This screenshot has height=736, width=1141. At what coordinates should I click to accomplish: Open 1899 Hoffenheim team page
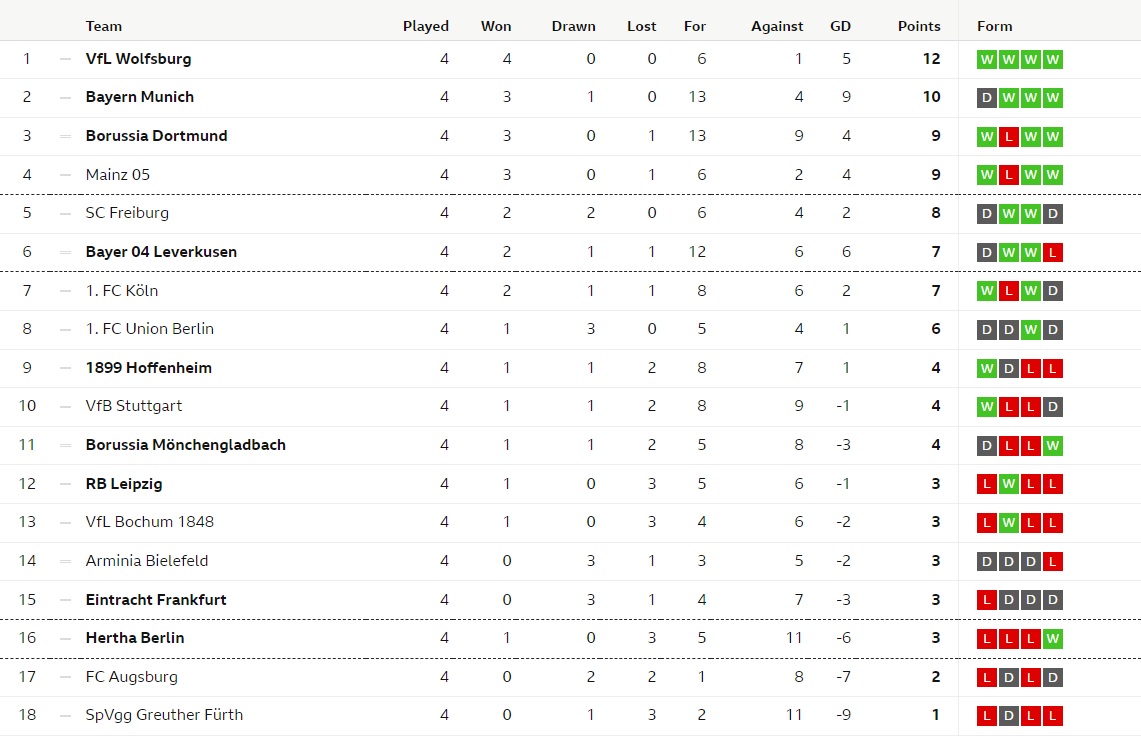(x=148, y=368)
